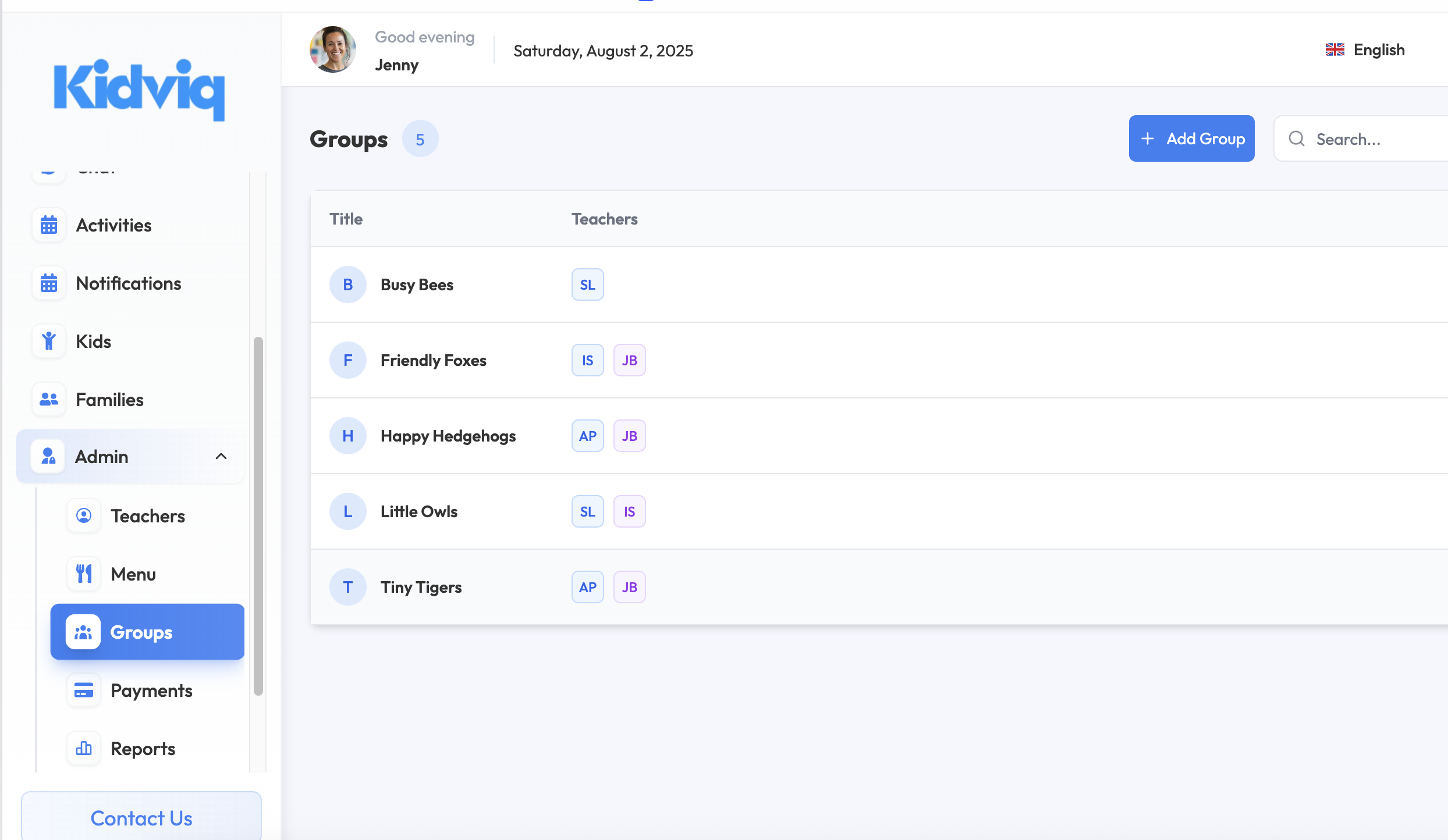
Task: Select the Groups sidebar item
Action: click(147, 632)
